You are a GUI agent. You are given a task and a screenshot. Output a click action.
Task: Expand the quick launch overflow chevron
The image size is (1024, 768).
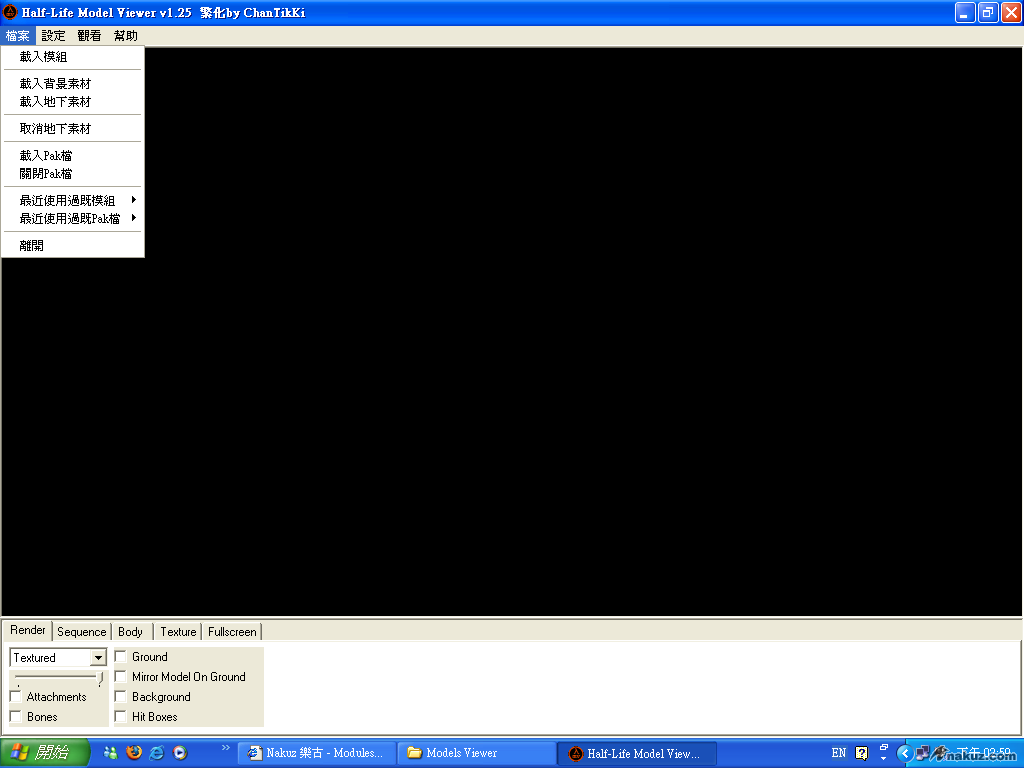226,748
